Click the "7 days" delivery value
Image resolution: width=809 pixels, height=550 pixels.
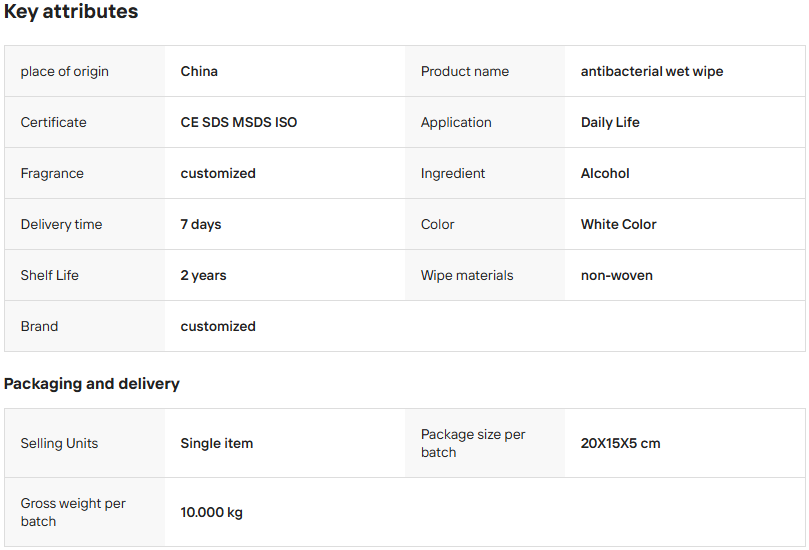pos(201,224)
